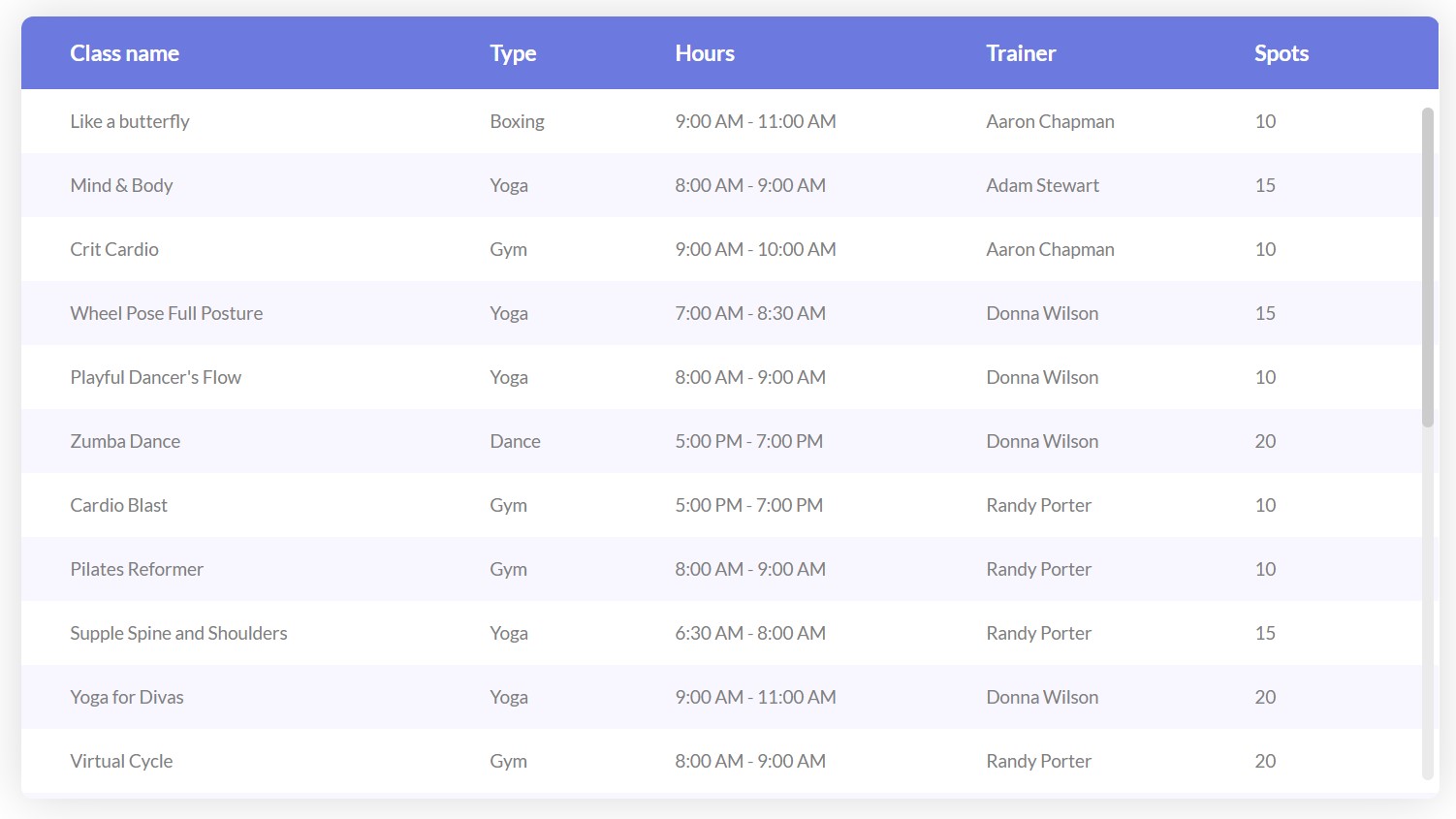Click 'Randy Porter' in Supple Spine and Shoulders row

coord(1038,633)
